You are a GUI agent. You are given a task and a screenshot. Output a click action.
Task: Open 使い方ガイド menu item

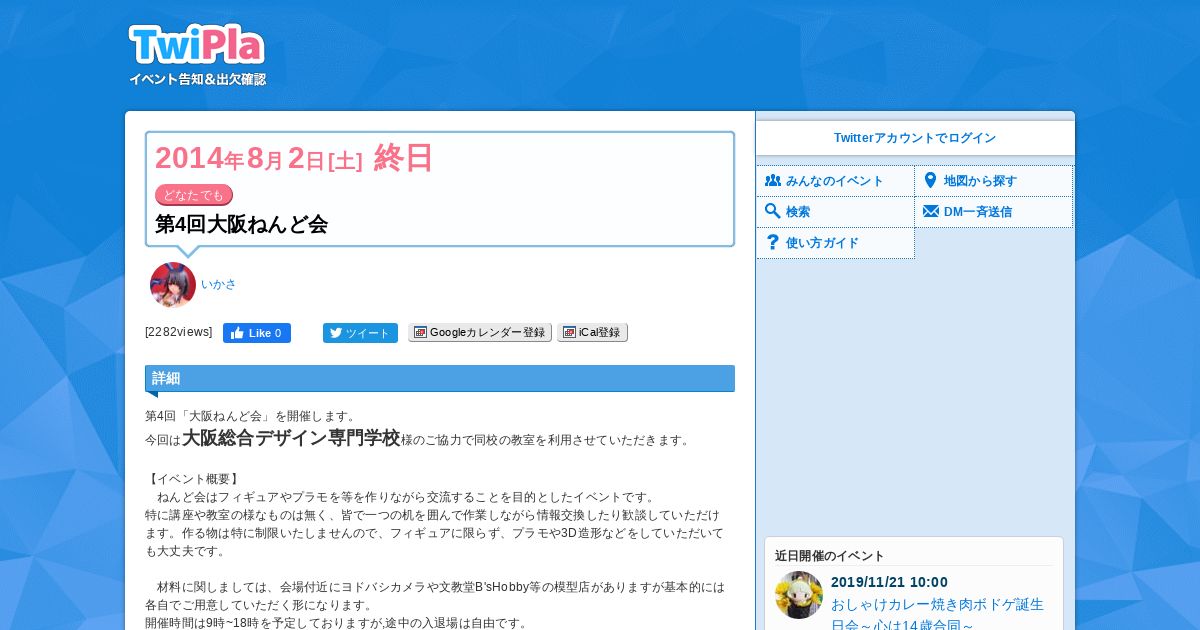835,243
